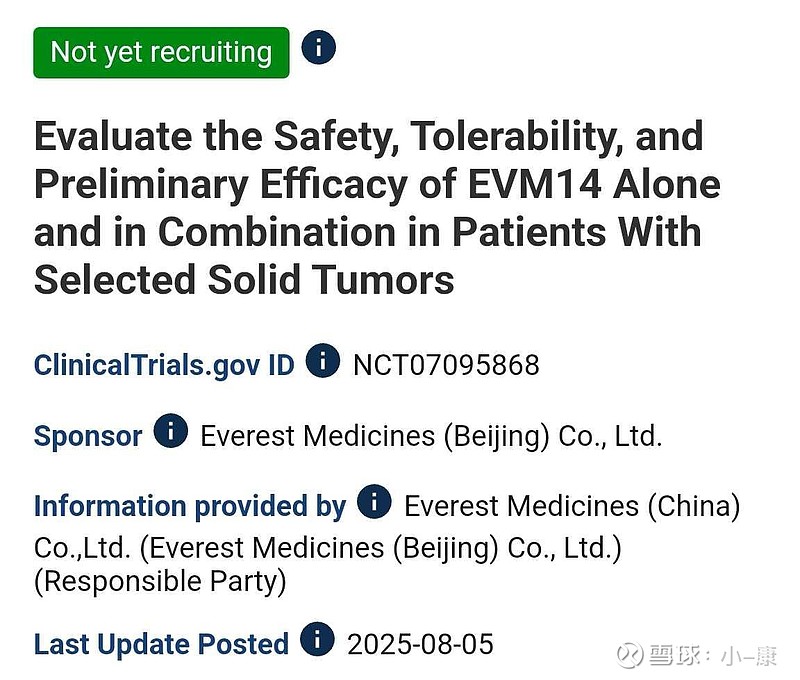
Task: Tap info icon after Information provided by
Action: pyautogui.click(x=374, y=501)
